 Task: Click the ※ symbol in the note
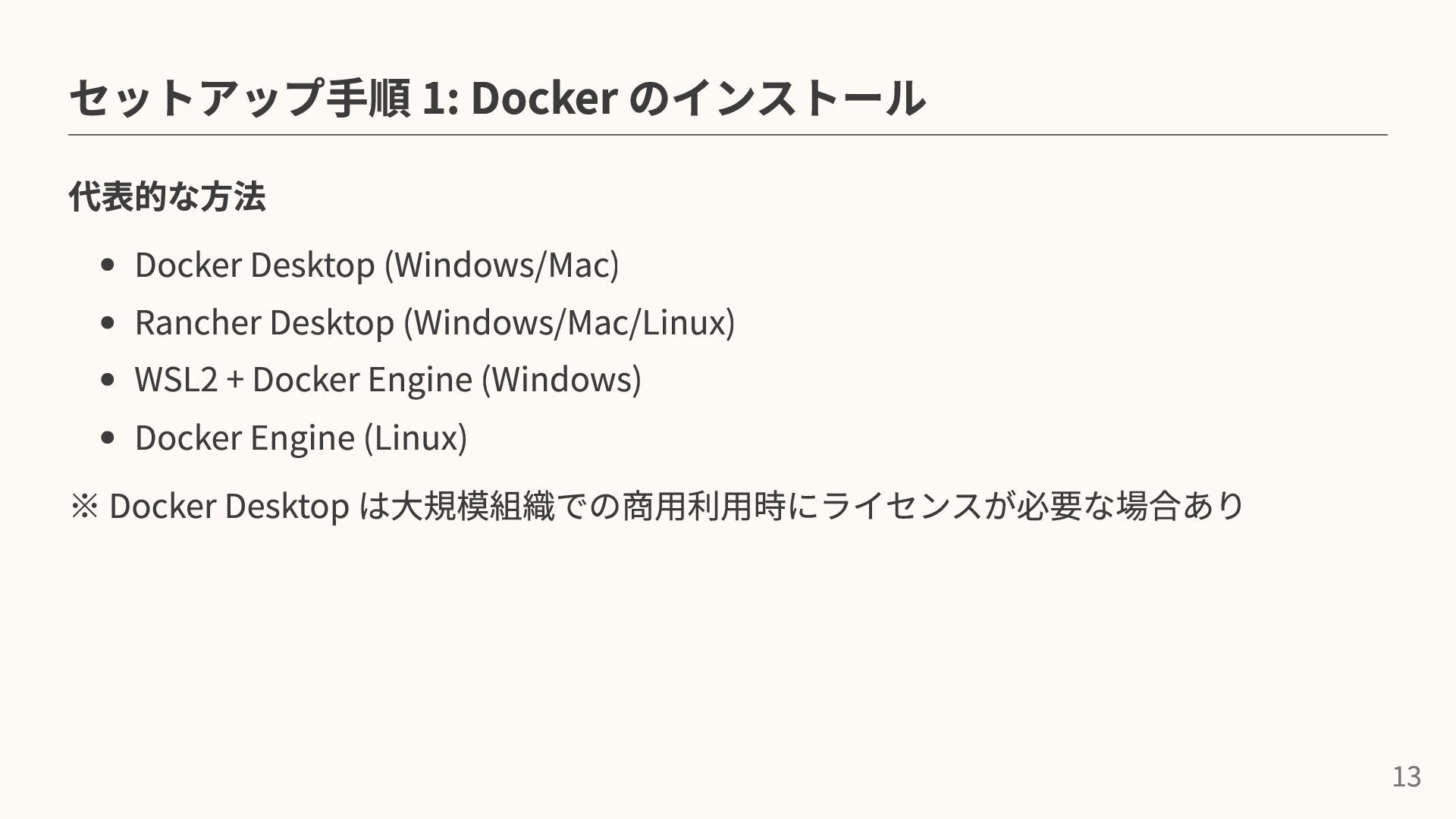tap(83, 506)
